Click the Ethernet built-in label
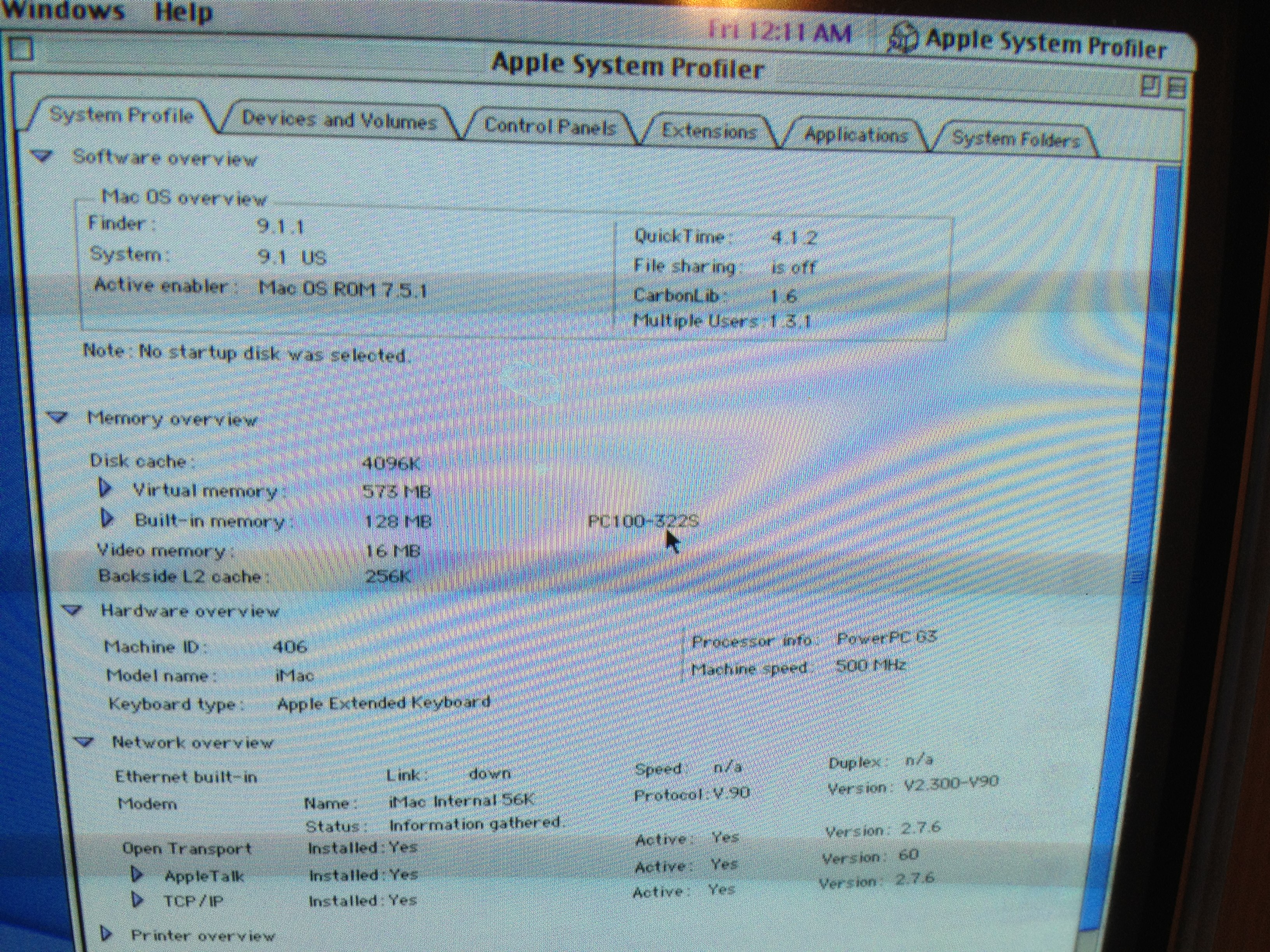This screenshot has height=952, width=1270. [x=186, y=776]
